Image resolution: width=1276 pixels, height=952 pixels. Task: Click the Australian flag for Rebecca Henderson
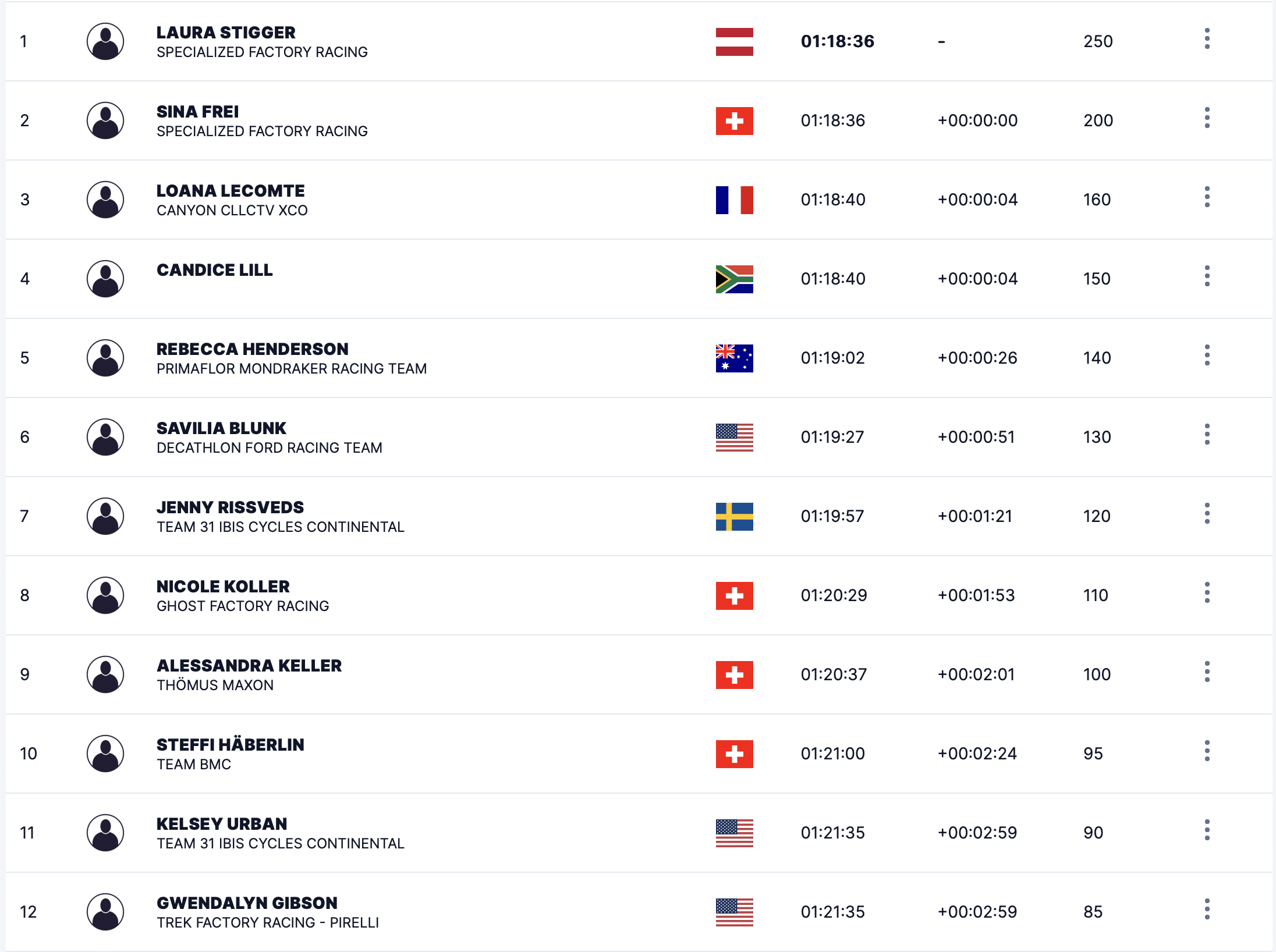point(734,358)
